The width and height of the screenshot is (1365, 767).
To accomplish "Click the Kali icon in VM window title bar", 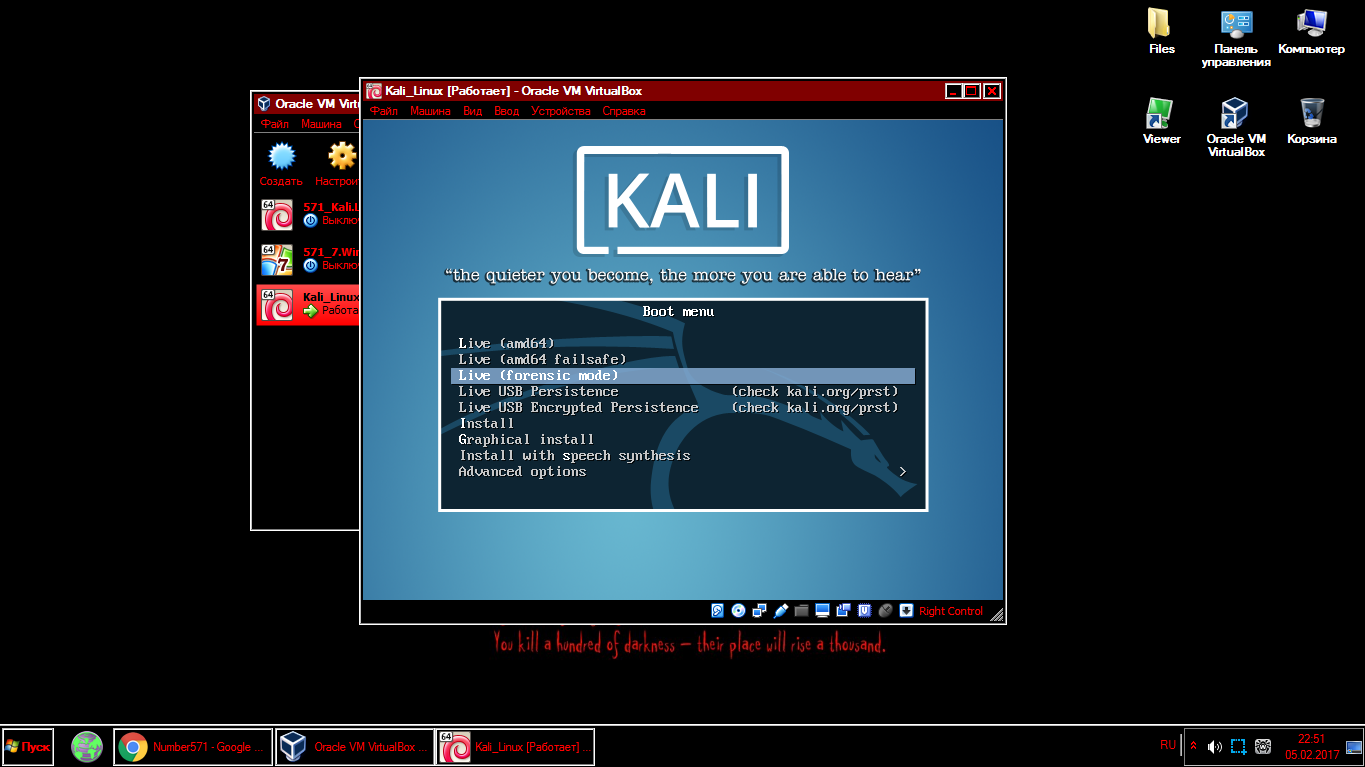I will click(x=374, y=91).
